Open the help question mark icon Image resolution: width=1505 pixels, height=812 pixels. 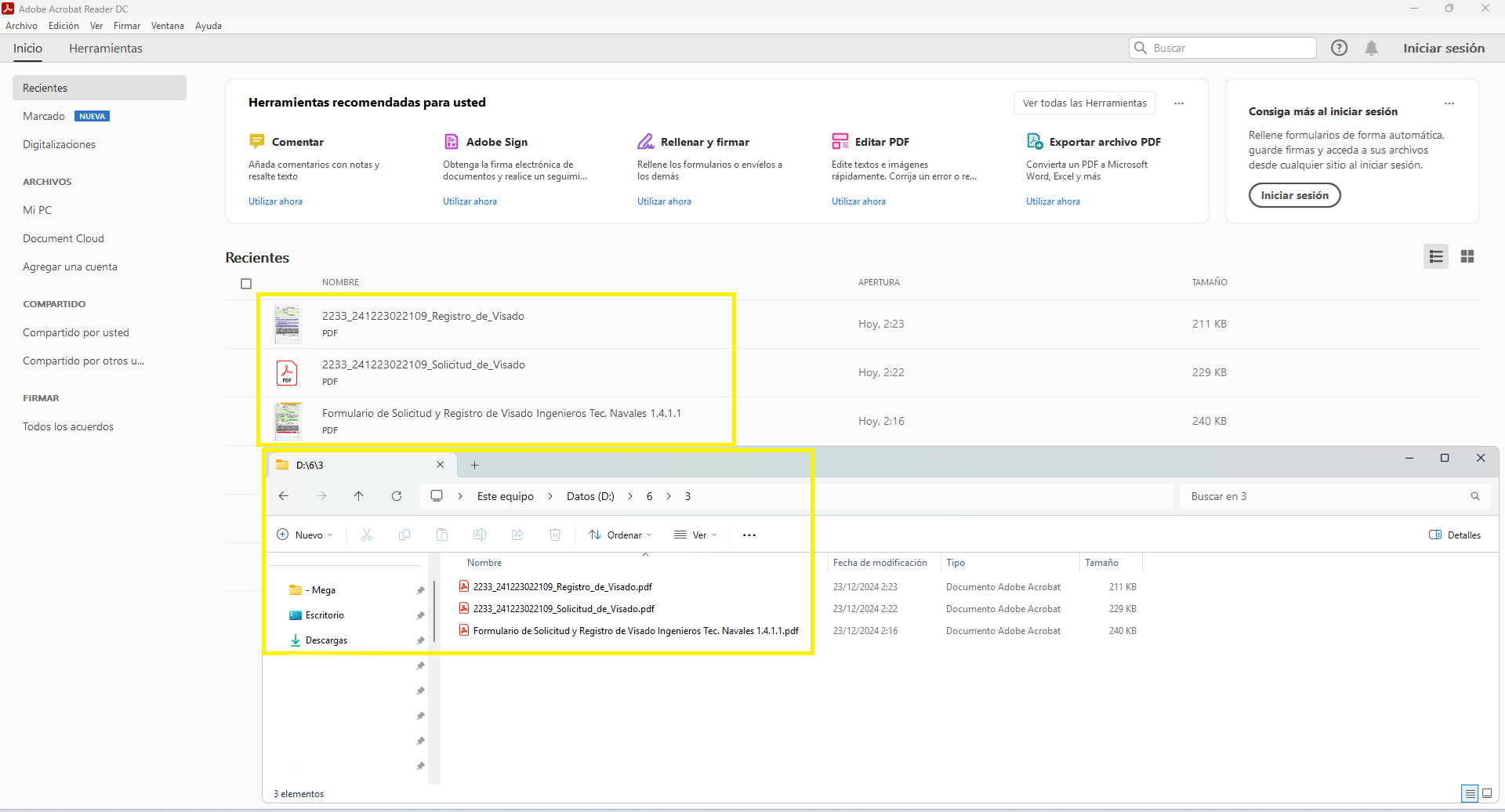pyautogui.click(x=1339, y=48)
